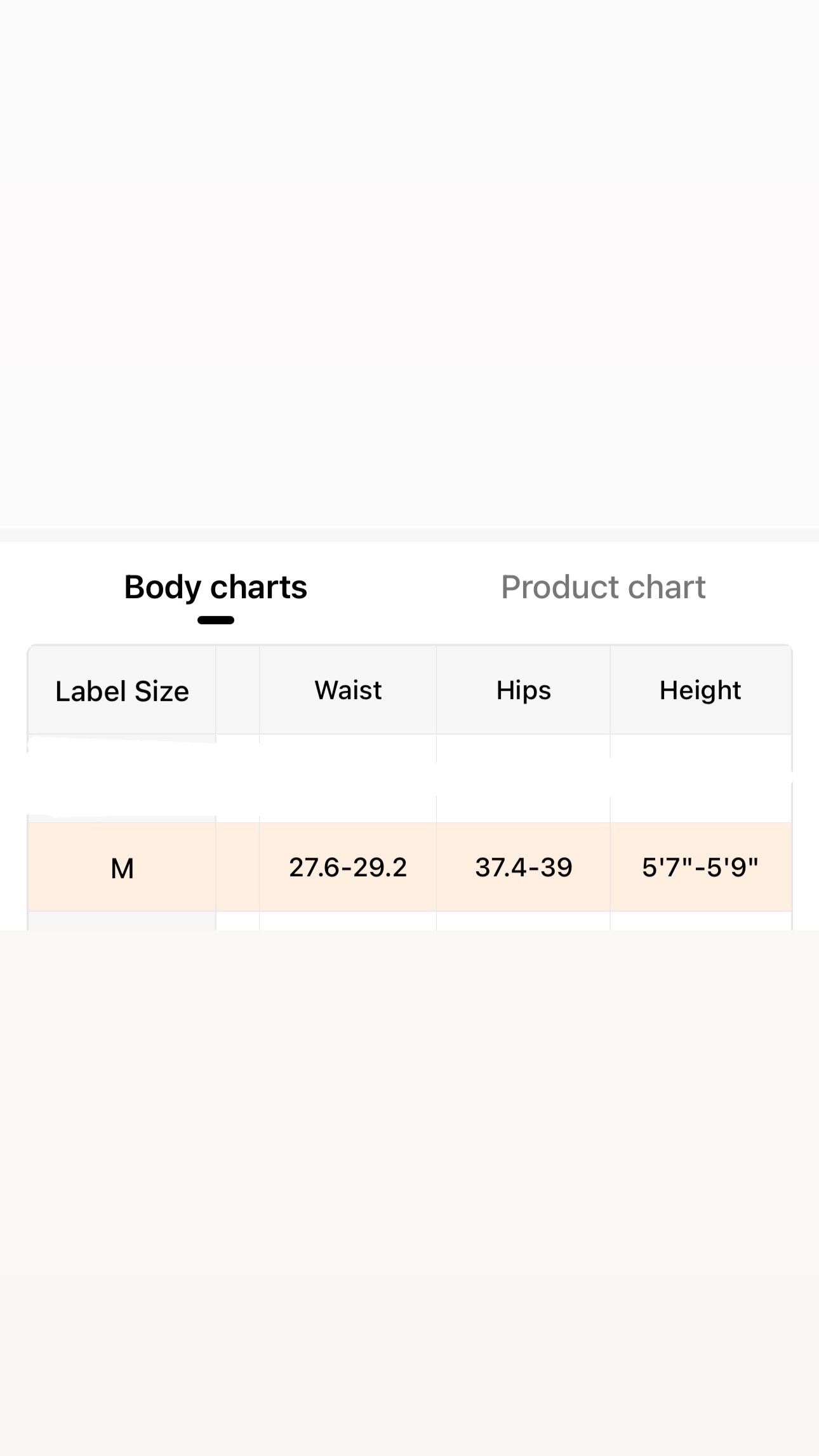Viewport: 819px width, 1456px height.
Task: Click the Height column header
Action: (x=700, y=690)
